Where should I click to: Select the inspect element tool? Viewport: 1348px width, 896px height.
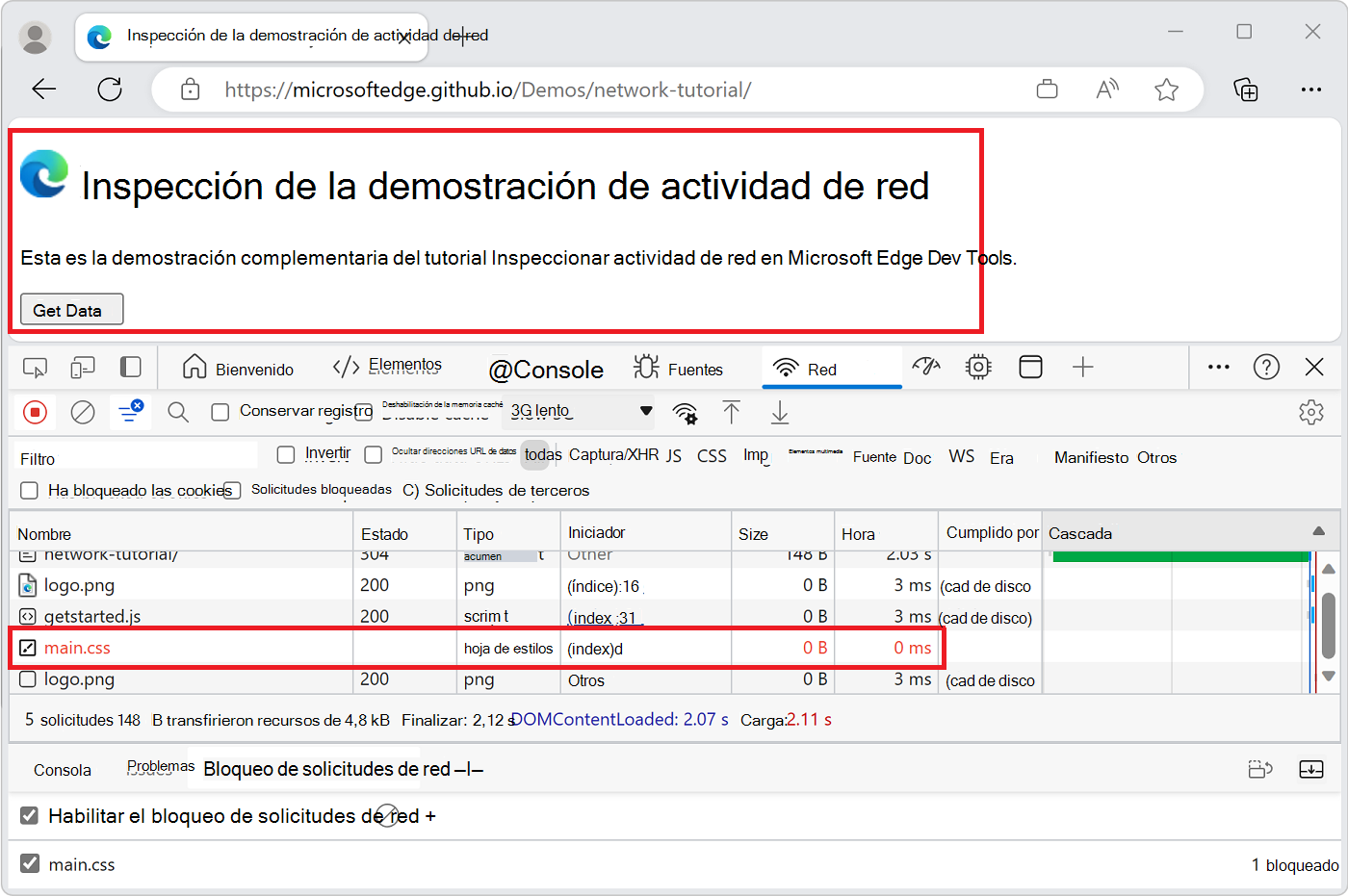point(36,368)
